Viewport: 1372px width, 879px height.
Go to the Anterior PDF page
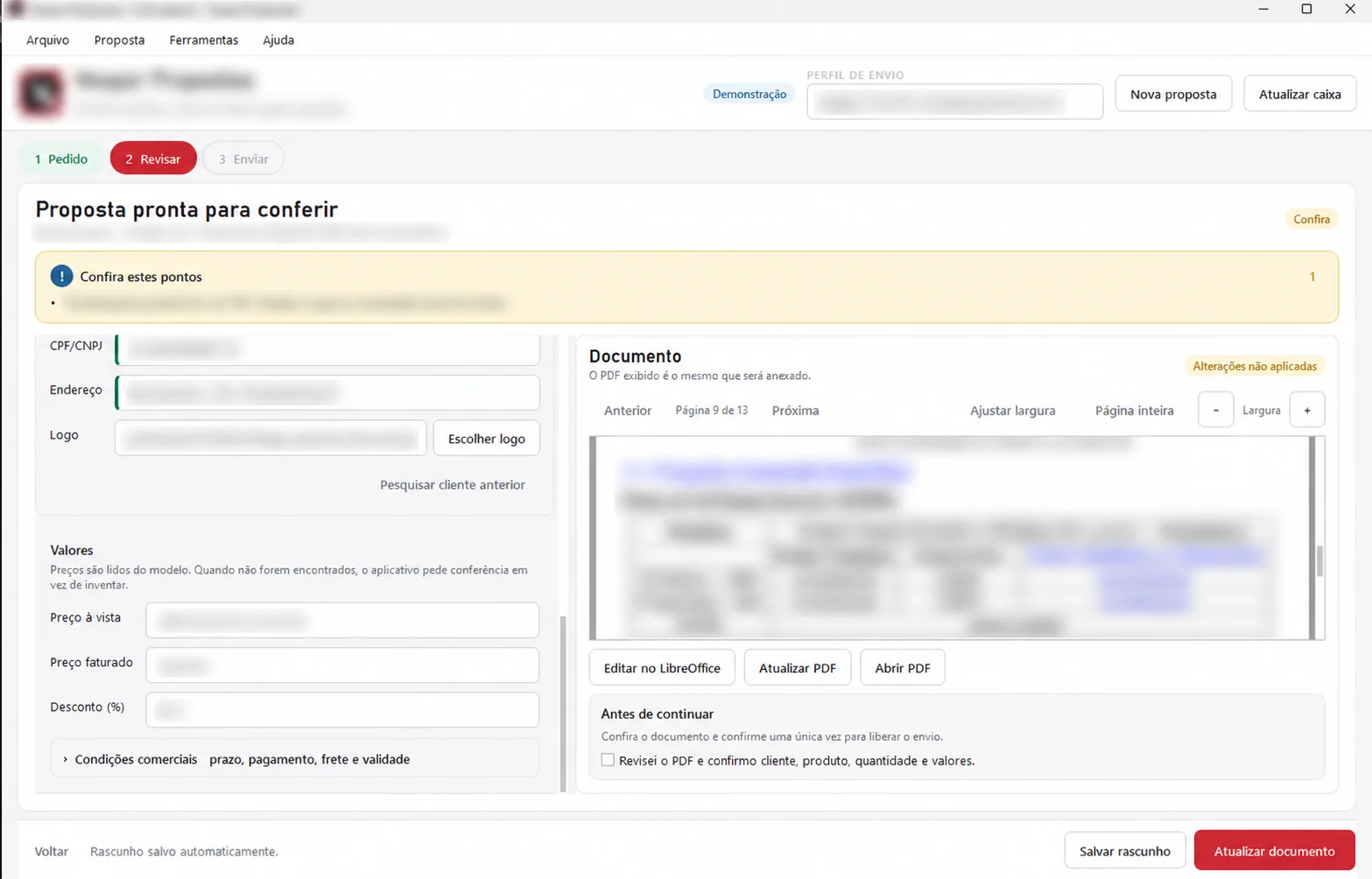[628, 410]
